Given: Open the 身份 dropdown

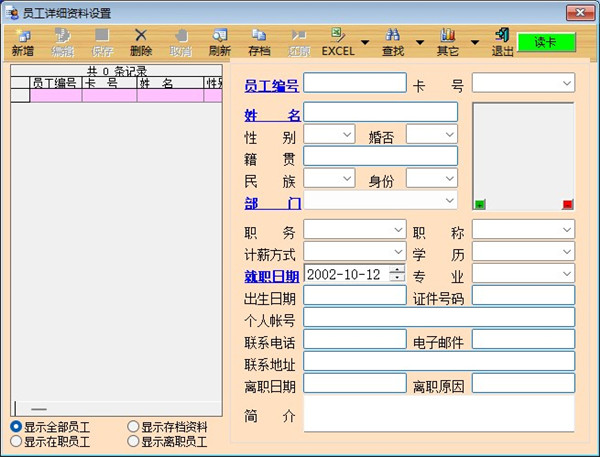Looking at the screenshot, I should tap(432, 178).
